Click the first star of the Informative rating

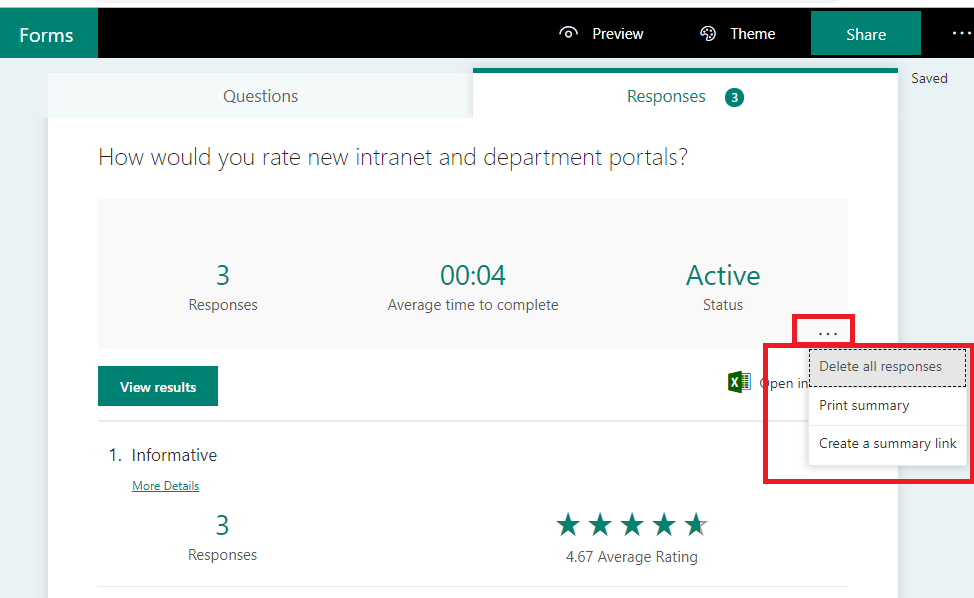(568, 523)
